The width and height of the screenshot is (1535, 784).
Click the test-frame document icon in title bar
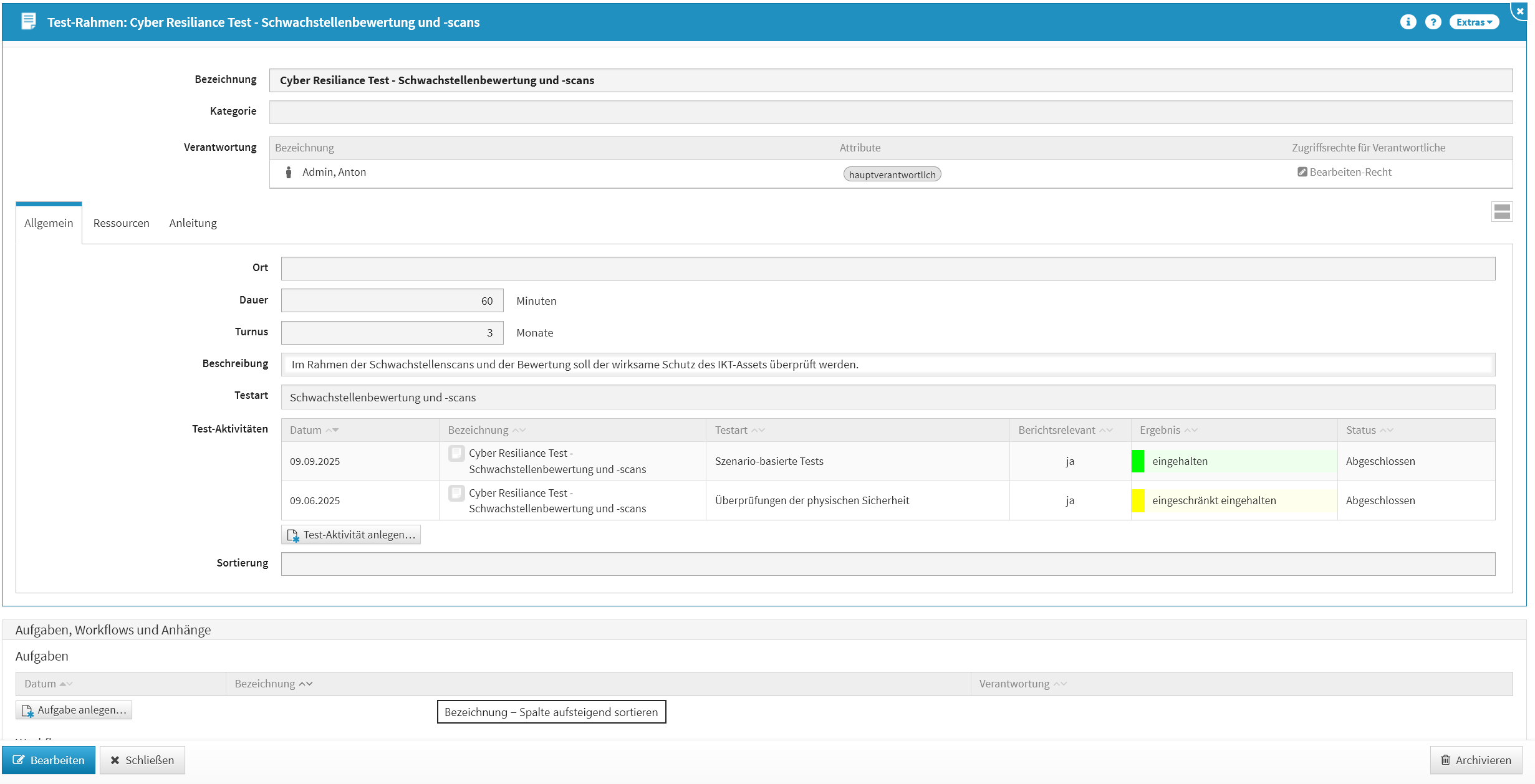28,22
